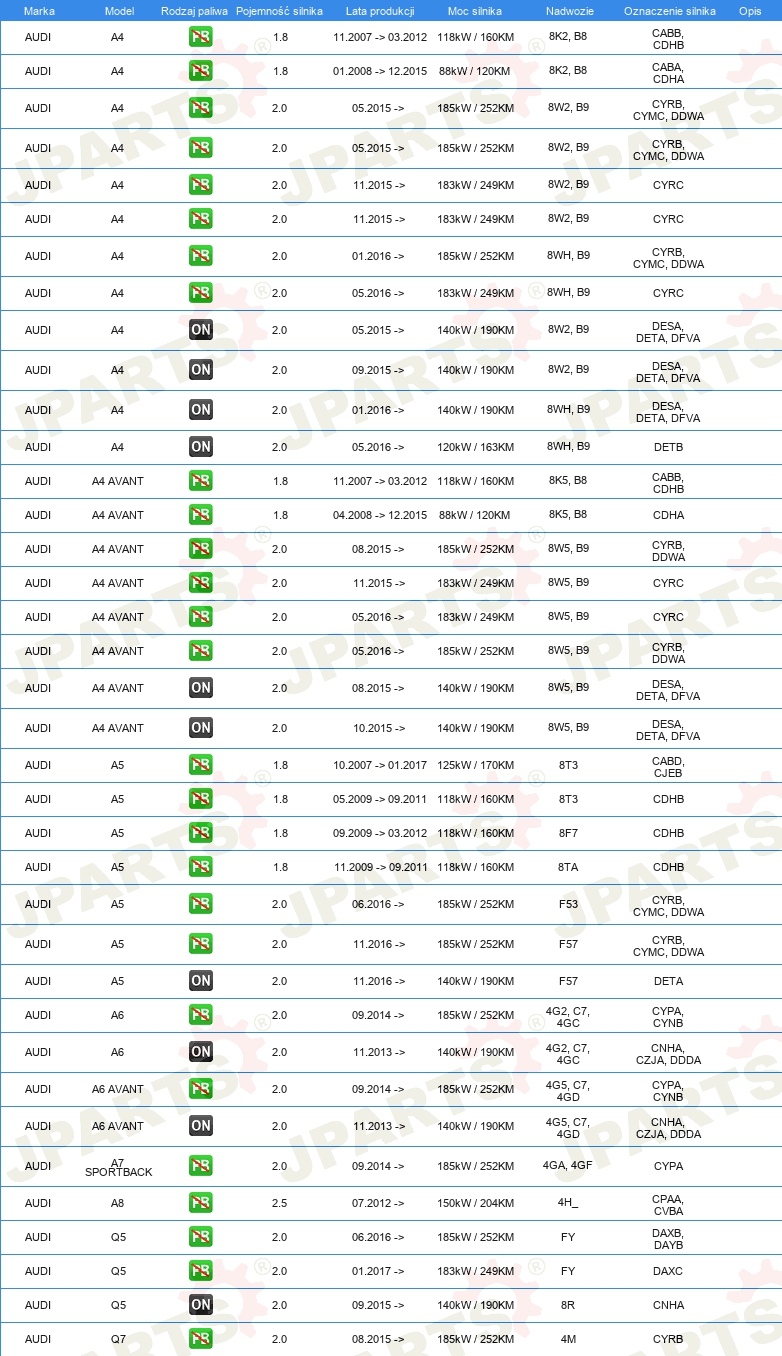The width and height of the screenshot is (782, 1356).
Task: Click petrol icon in A4 11.2007 118kW row
Action: [x=201, y=38]
